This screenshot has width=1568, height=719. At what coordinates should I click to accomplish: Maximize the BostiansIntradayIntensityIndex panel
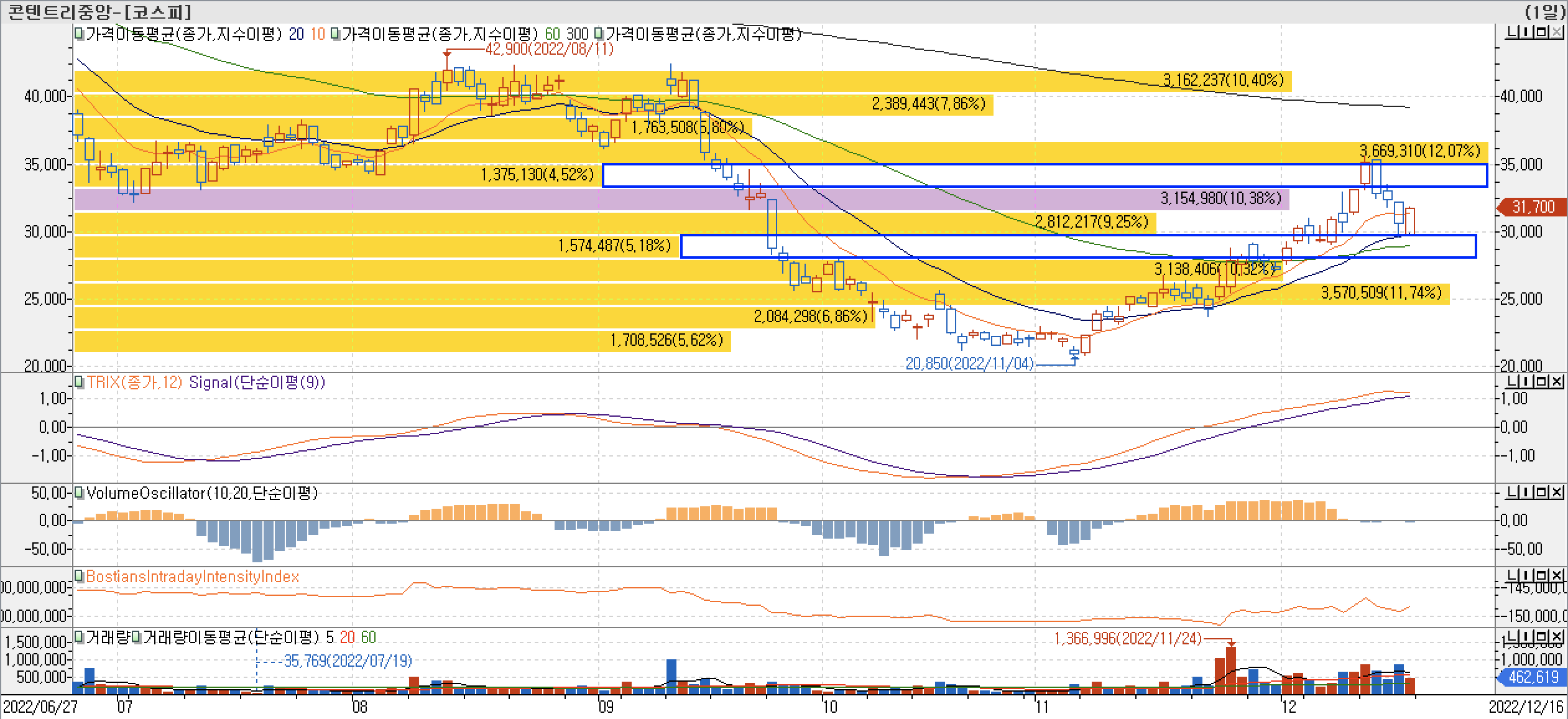1541,575
